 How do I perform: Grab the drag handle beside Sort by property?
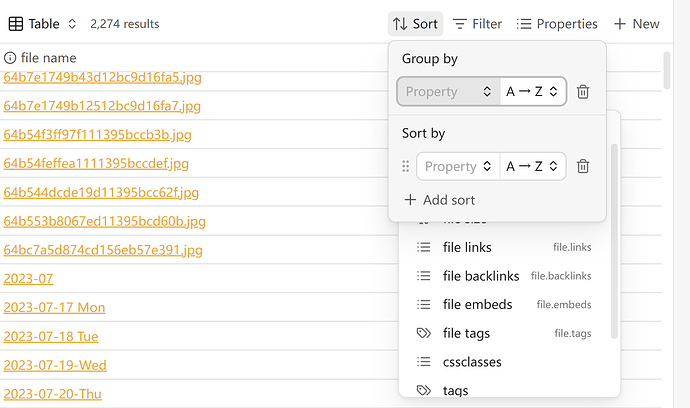[x=406, y=166]
